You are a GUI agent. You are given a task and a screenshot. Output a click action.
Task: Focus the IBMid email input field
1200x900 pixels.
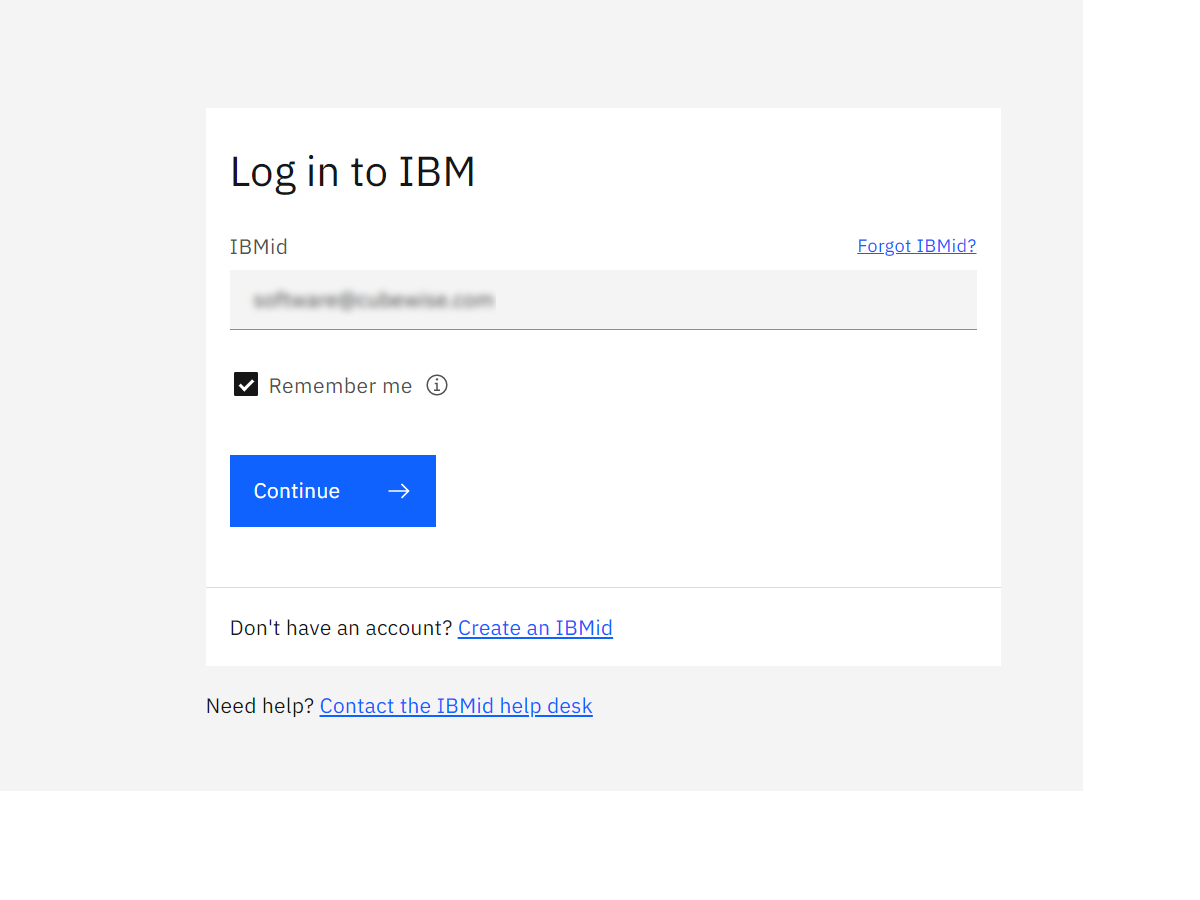point(603,300)
